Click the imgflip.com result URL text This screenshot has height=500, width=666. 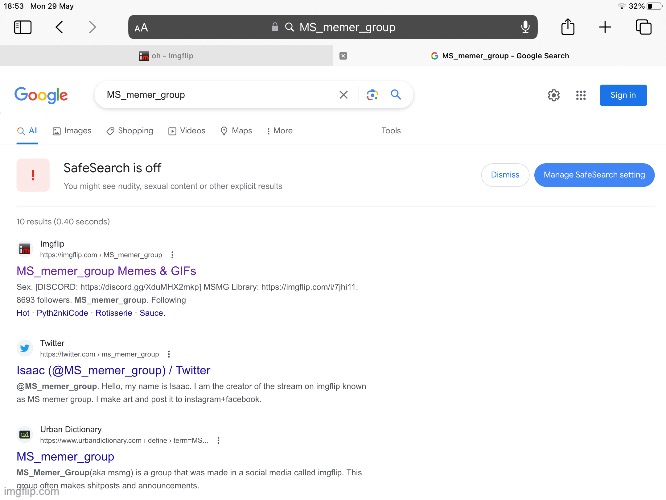coord(101,255)
